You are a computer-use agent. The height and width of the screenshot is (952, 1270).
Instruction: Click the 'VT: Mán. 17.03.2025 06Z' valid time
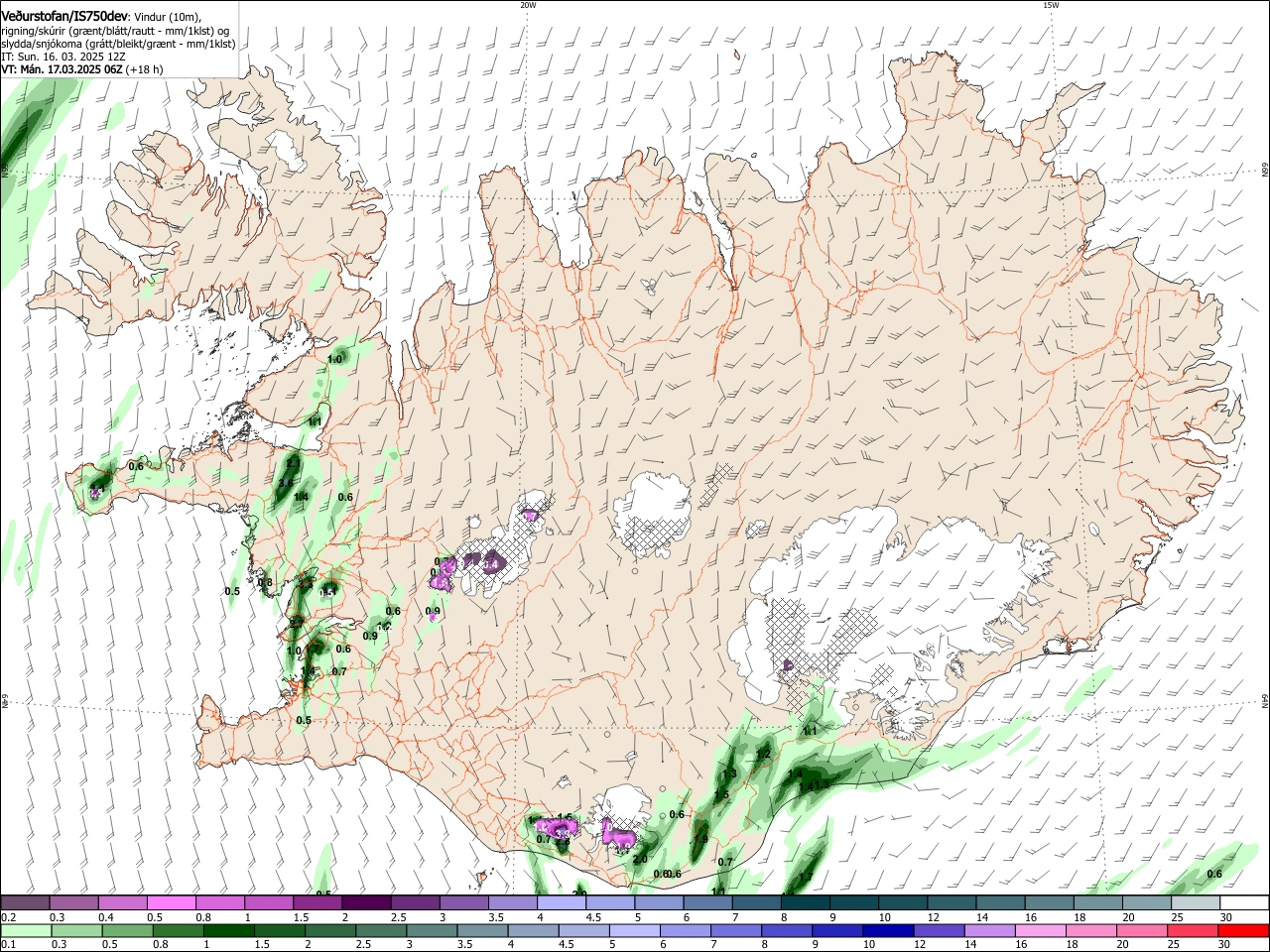(x=62, y=69)
